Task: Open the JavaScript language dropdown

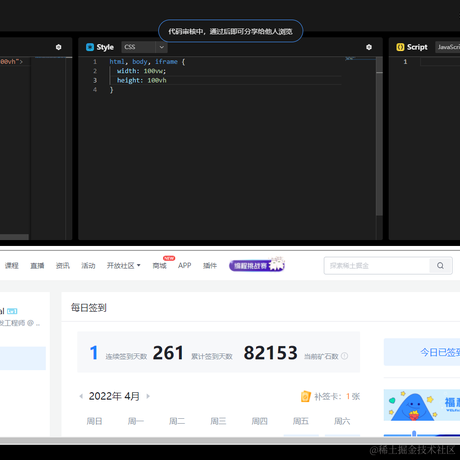Action: coord(448,47)
